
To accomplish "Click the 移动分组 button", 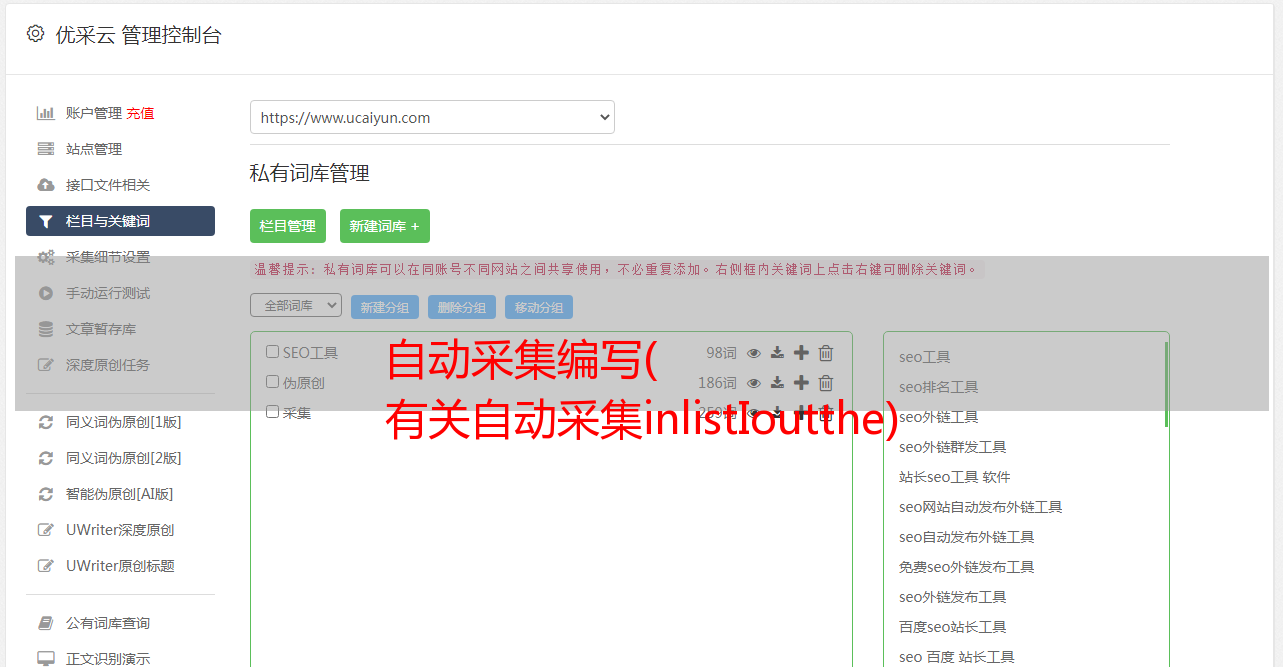I will point(539,307).
